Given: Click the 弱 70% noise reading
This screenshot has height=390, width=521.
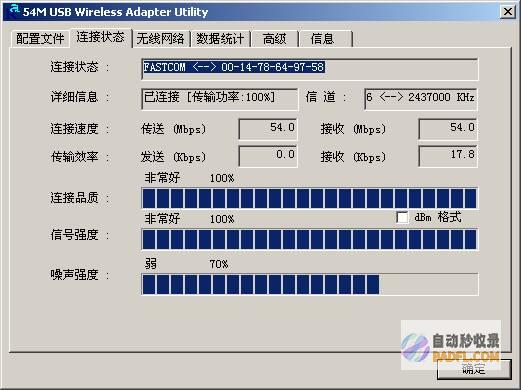Looking at the screenshot, I should click(x=186, y=264).
